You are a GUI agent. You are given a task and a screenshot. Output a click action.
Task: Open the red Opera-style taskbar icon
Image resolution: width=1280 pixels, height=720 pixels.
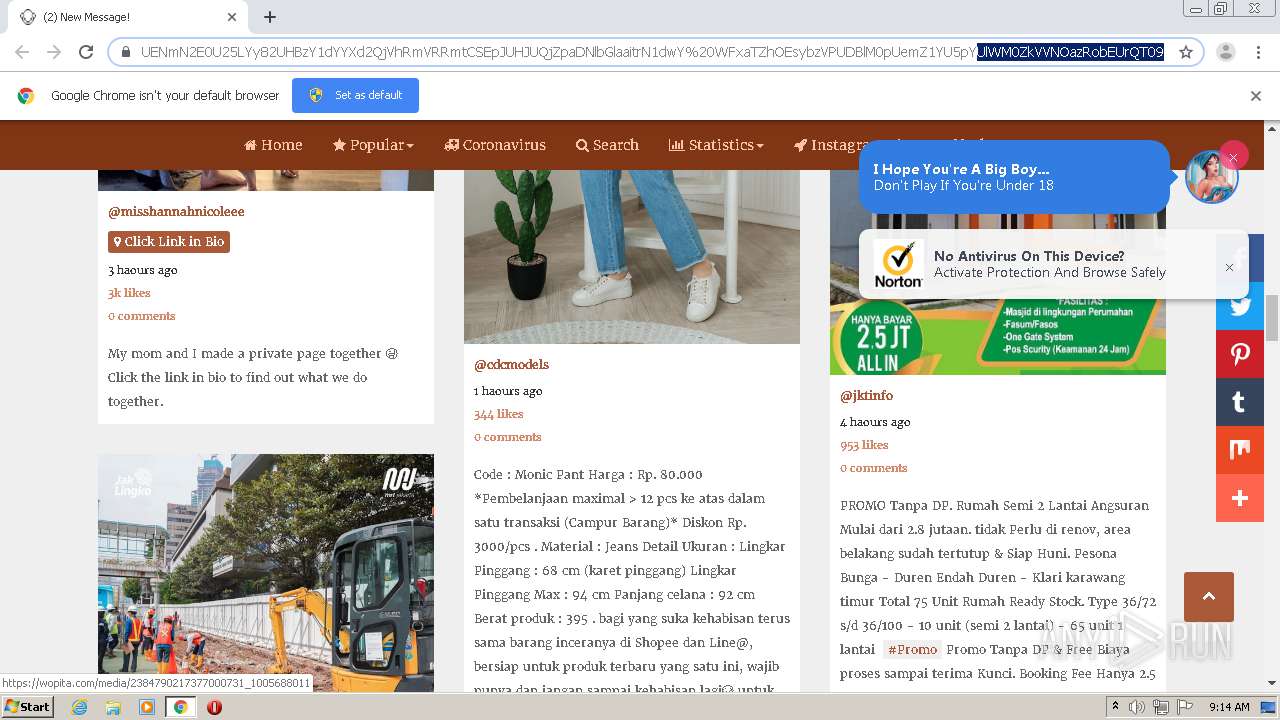pos(214,707)
